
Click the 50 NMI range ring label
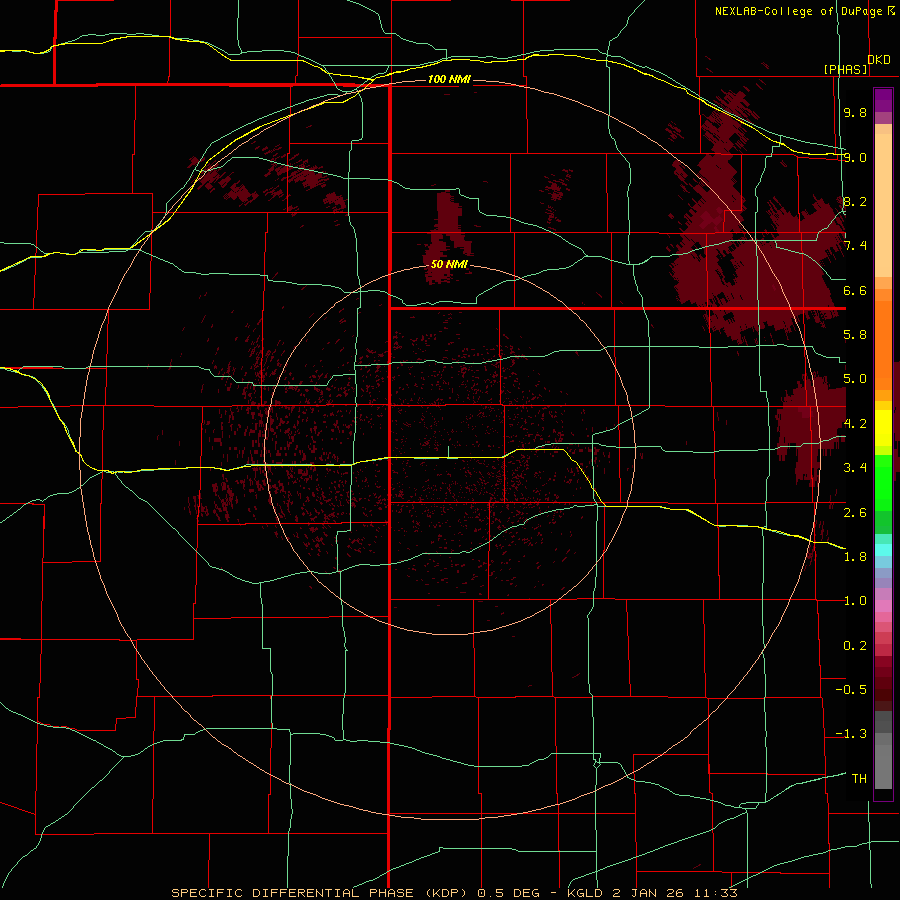tap(449, 265)
